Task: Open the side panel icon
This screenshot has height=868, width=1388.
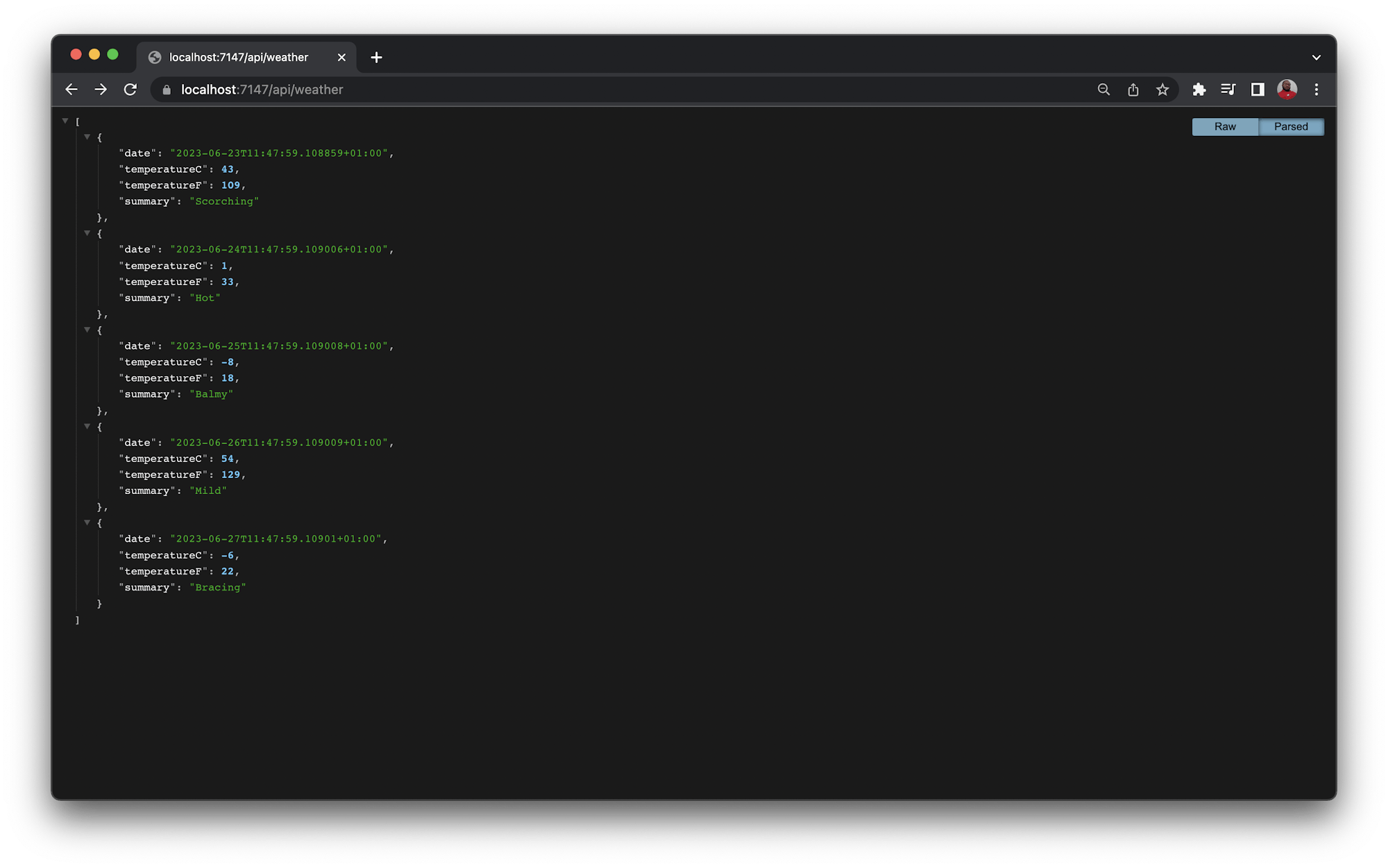Action: click(1257, 90)
